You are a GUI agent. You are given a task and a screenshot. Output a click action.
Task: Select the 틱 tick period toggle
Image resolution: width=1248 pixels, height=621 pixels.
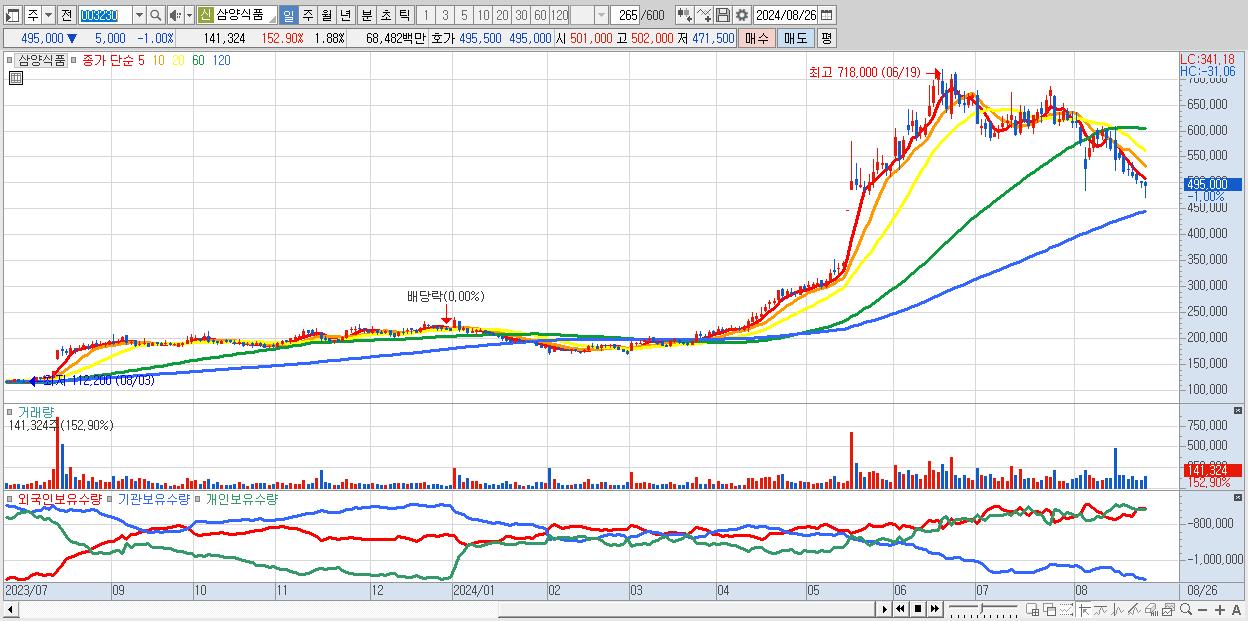(x=404, y=15)
